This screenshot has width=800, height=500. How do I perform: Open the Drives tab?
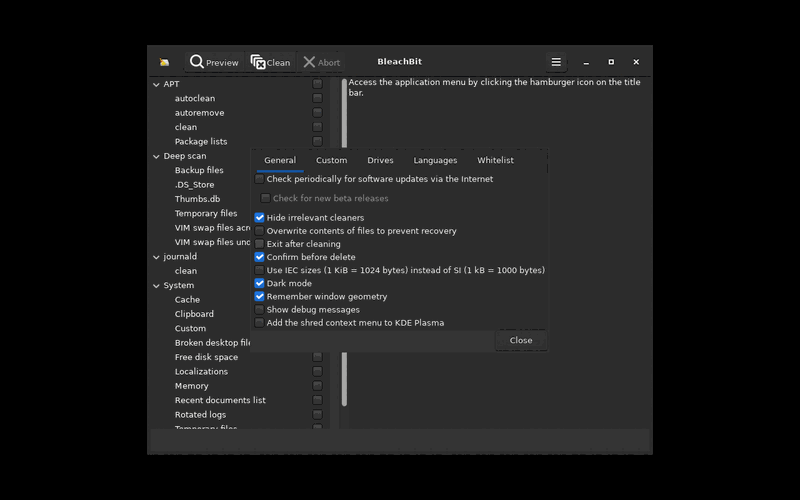381,160
